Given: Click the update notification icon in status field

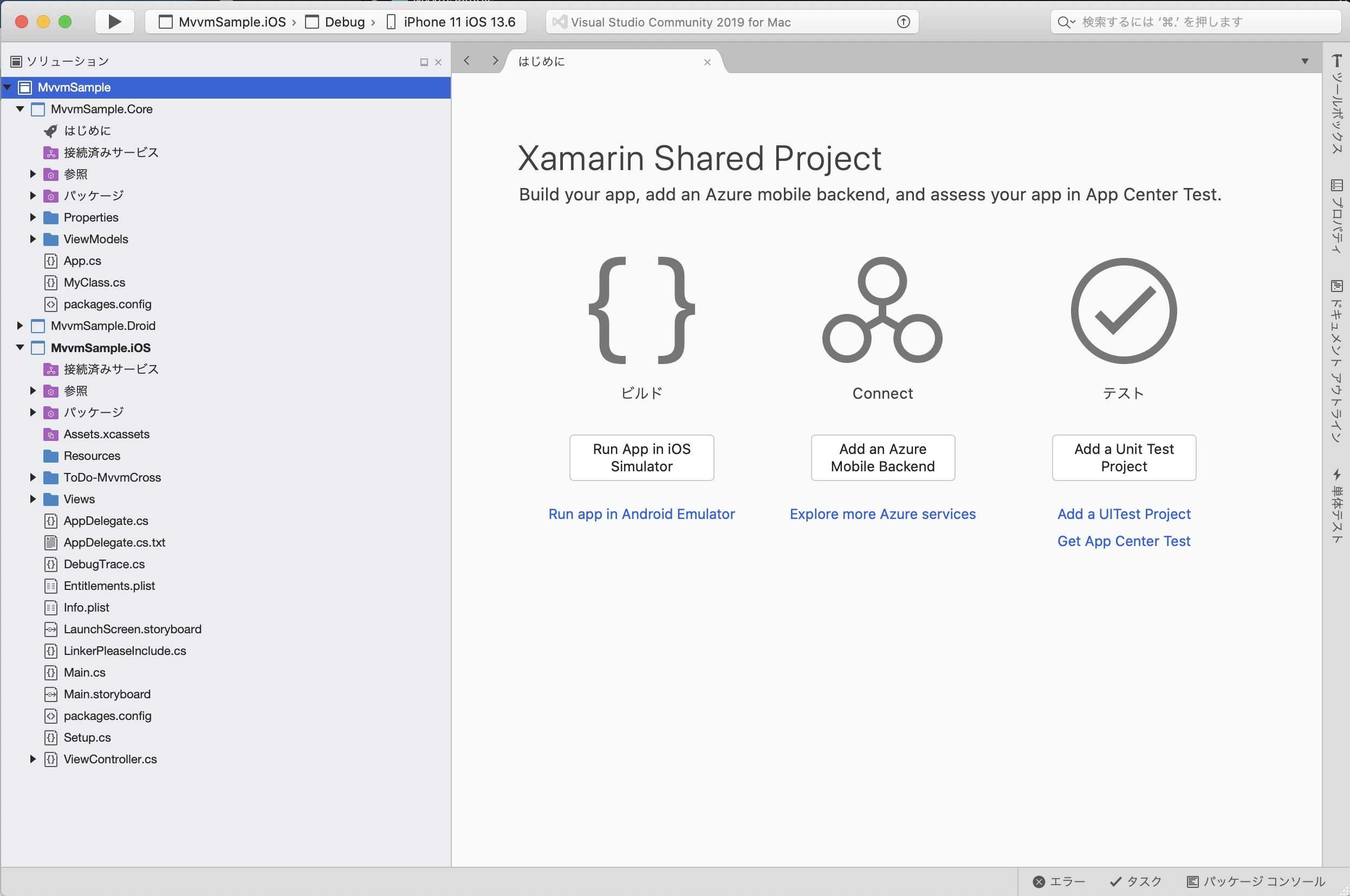Looking at the screenshot, I should (903, 22).
